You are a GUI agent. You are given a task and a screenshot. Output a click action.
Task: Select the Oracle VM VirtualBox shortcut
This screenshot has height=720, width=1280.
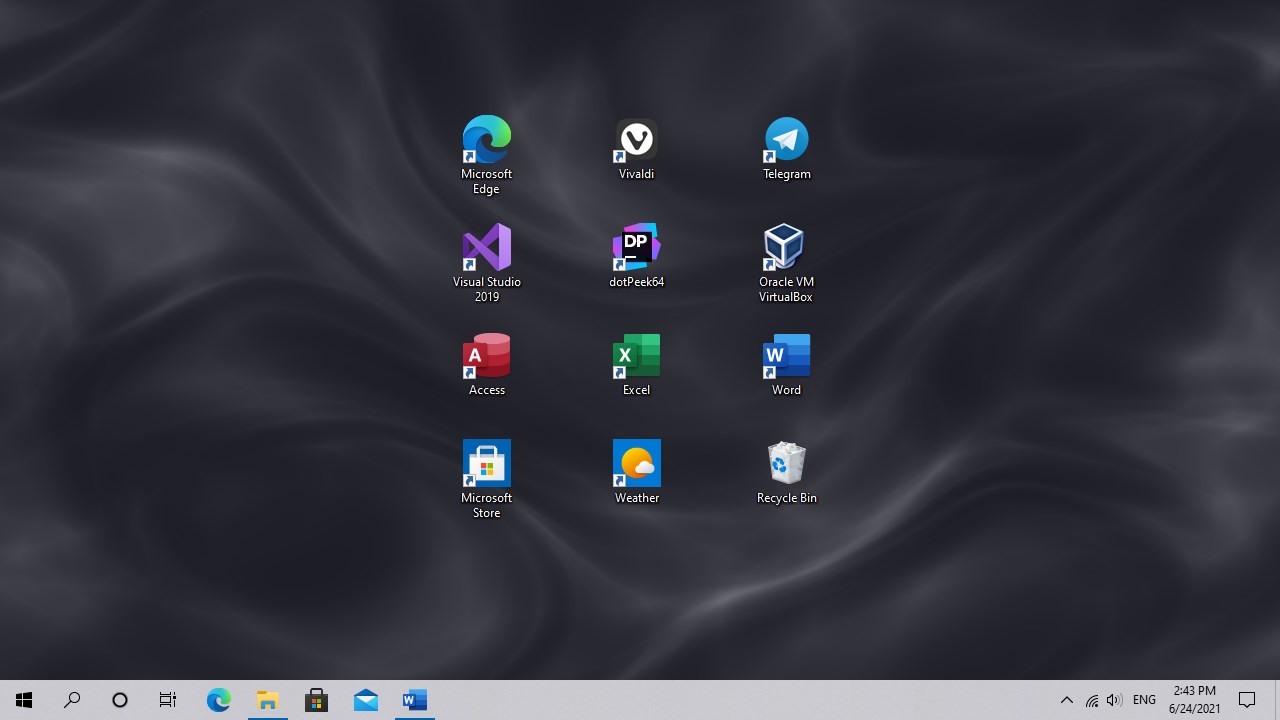(x=786, y=264)
